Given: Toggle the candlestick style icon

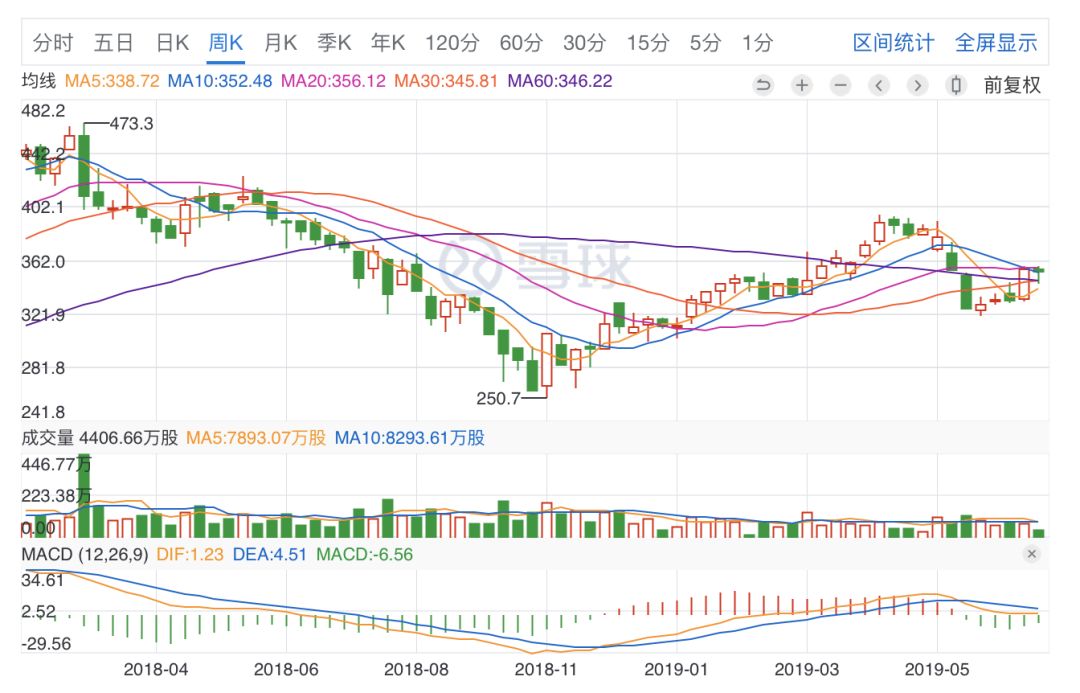Looking at the screenshot, I should point(956,85).
